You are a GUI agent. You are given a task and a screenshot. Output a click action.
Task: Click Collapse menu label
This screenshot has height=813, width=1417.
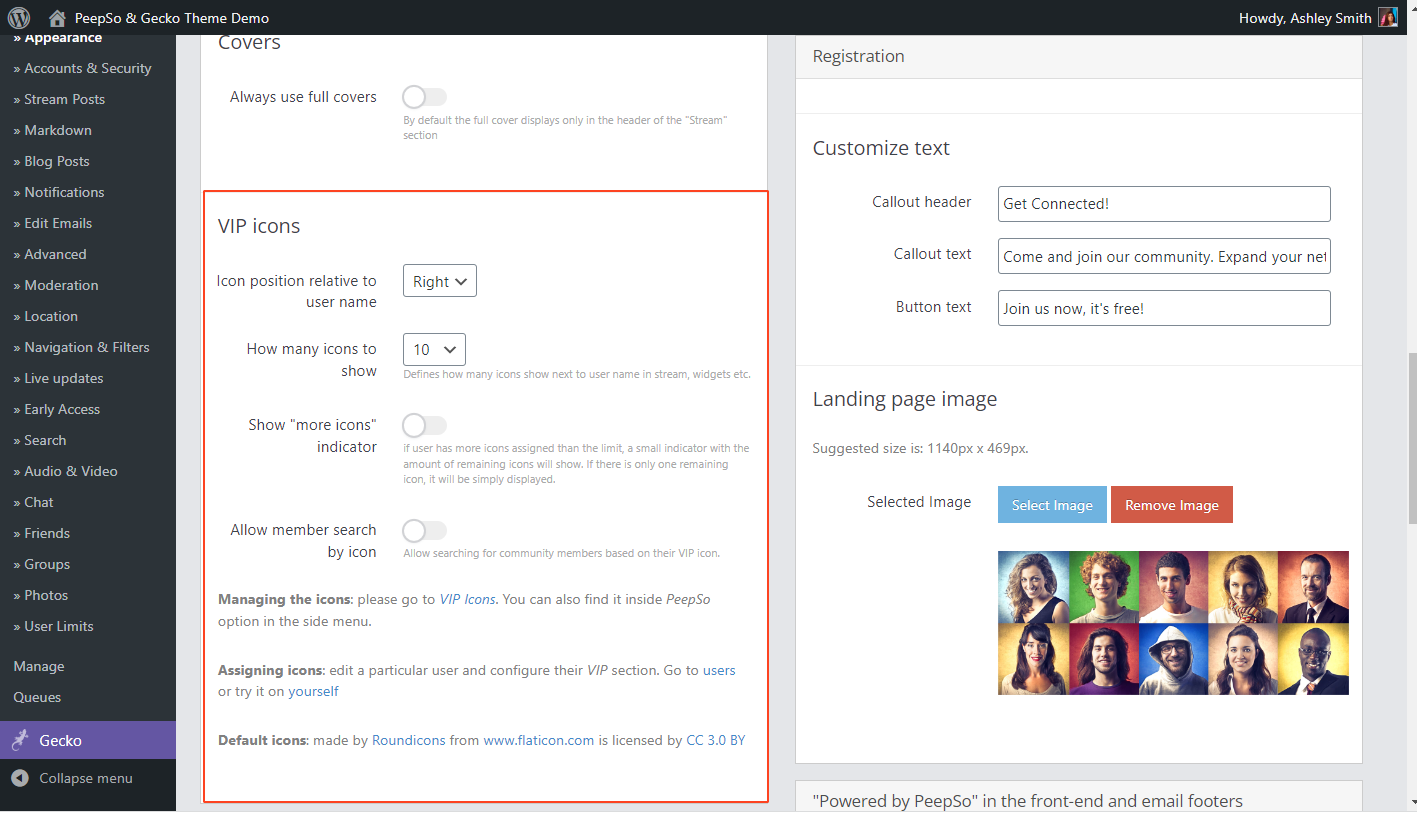(86, 778)
